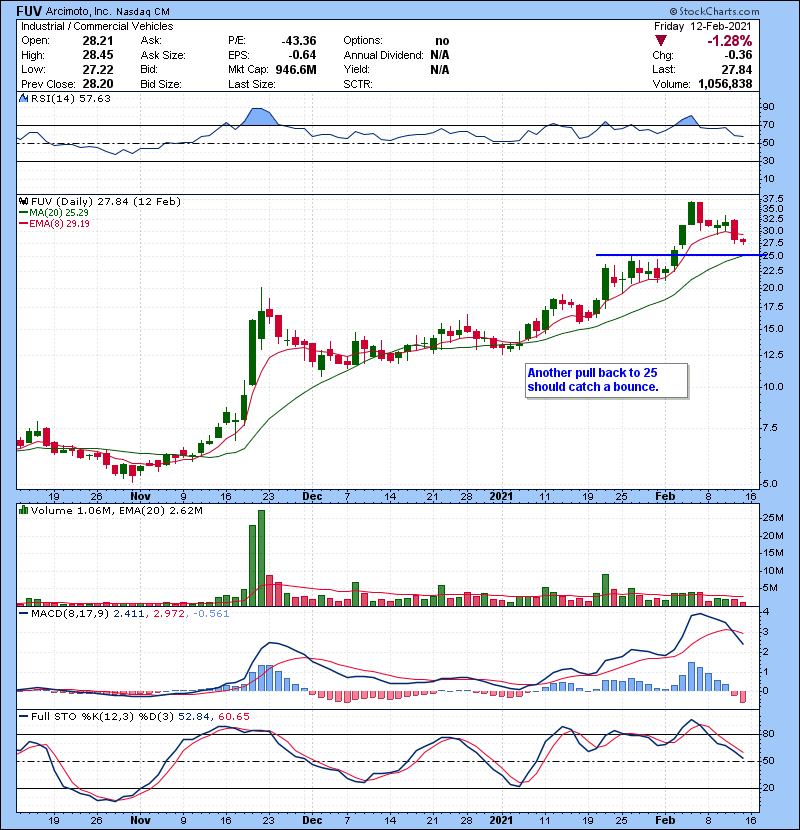Click the Volume 1.06M, EMA(20) 2.62M label

click(116, 510)
